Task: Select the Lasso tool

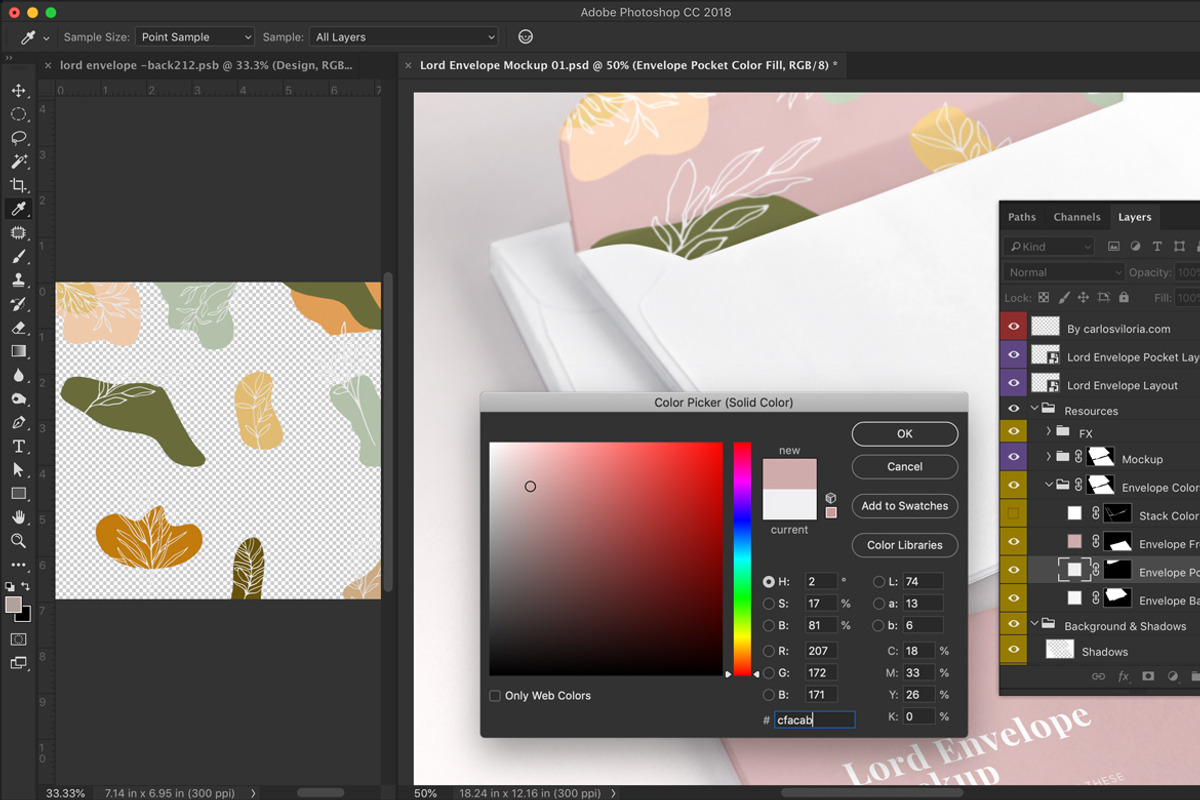Action: click(x=18, y=138)
